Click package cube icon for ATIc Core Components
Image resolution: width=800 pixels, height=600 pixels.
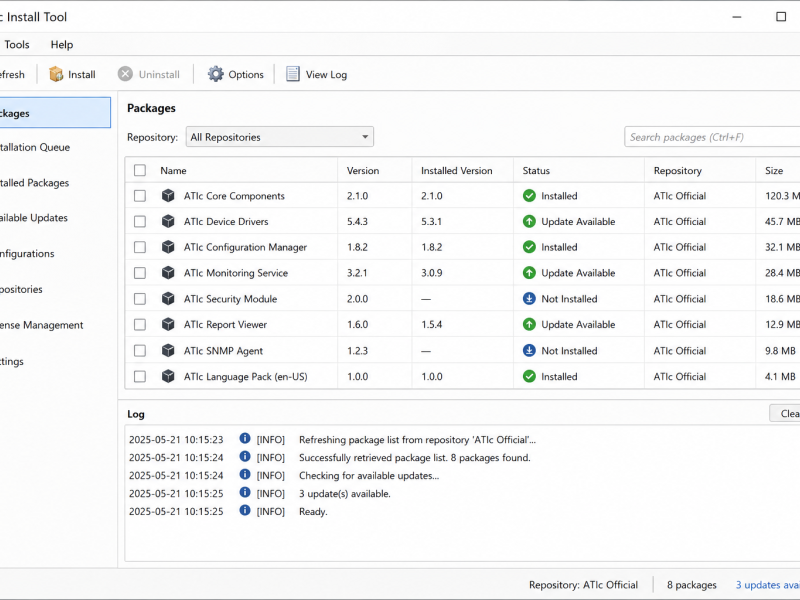[x=168, y=195]
